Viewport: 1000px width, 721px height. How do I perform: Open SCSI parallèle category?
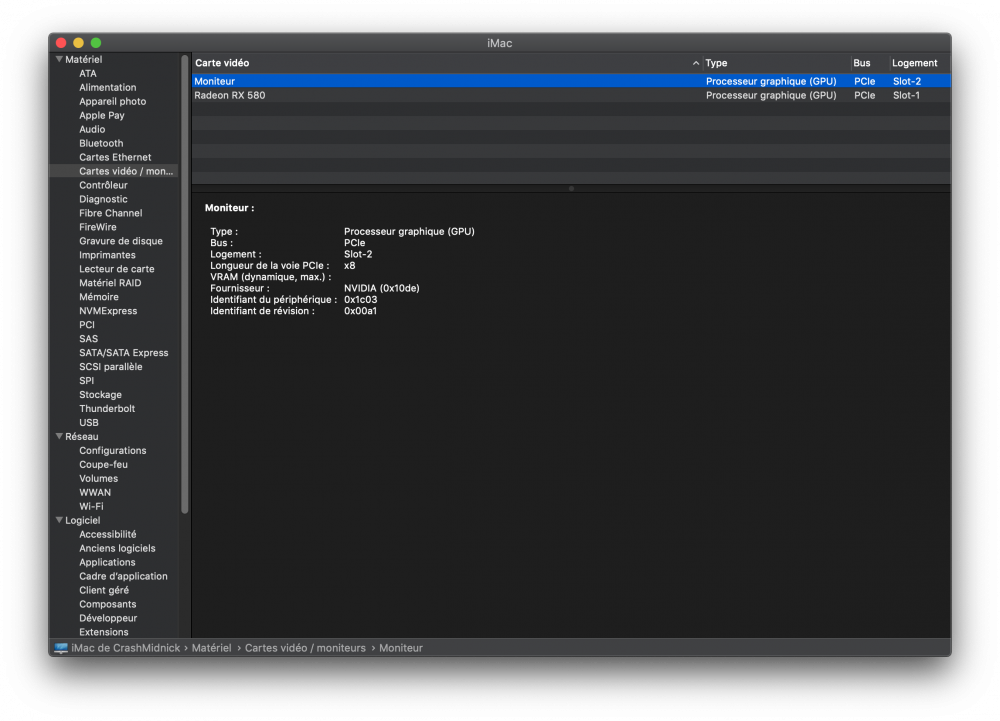110,367
